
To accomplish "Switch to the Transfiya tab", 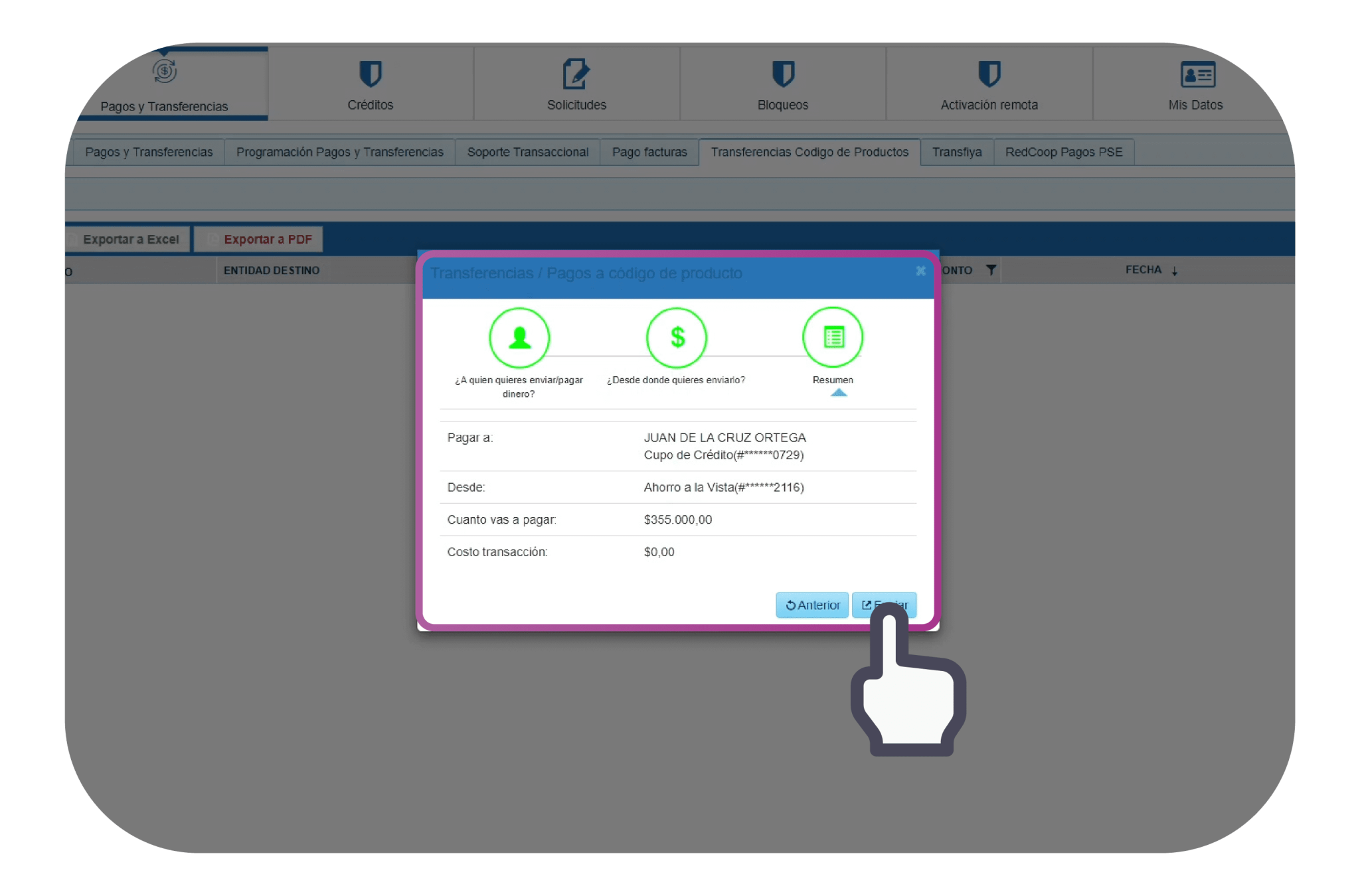I will pyautogui.click(x=956, y=152).
